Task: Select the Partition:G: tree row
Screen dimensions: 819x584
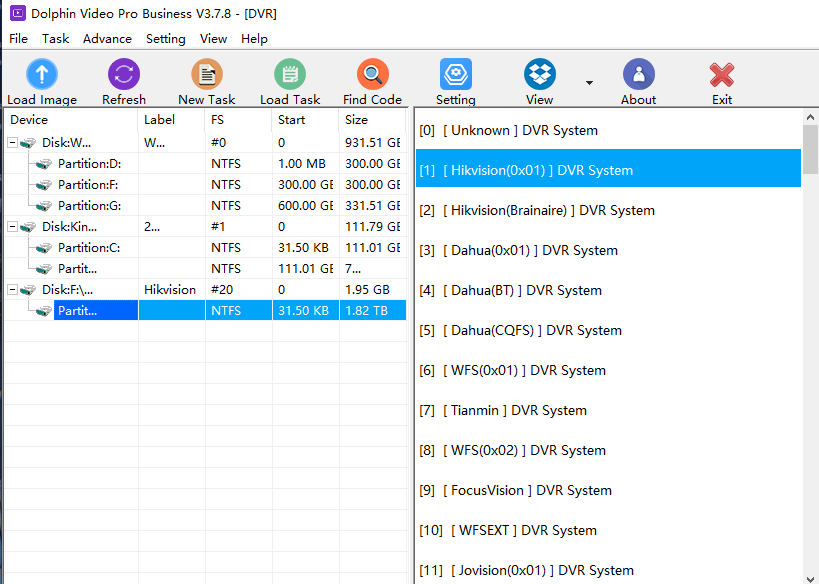Action: pyautogui.click(x=205, y=206)
